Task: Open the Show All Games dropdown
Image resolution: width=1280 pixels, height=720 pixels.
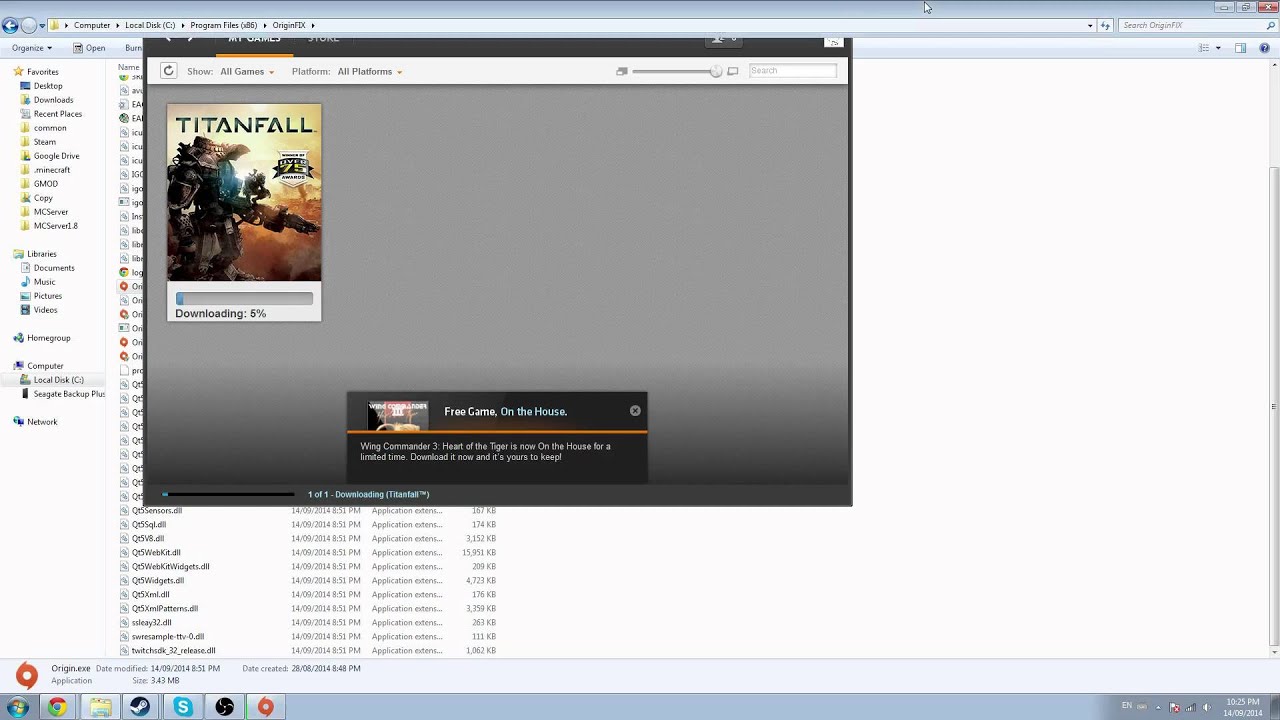Action: [246, 72]
